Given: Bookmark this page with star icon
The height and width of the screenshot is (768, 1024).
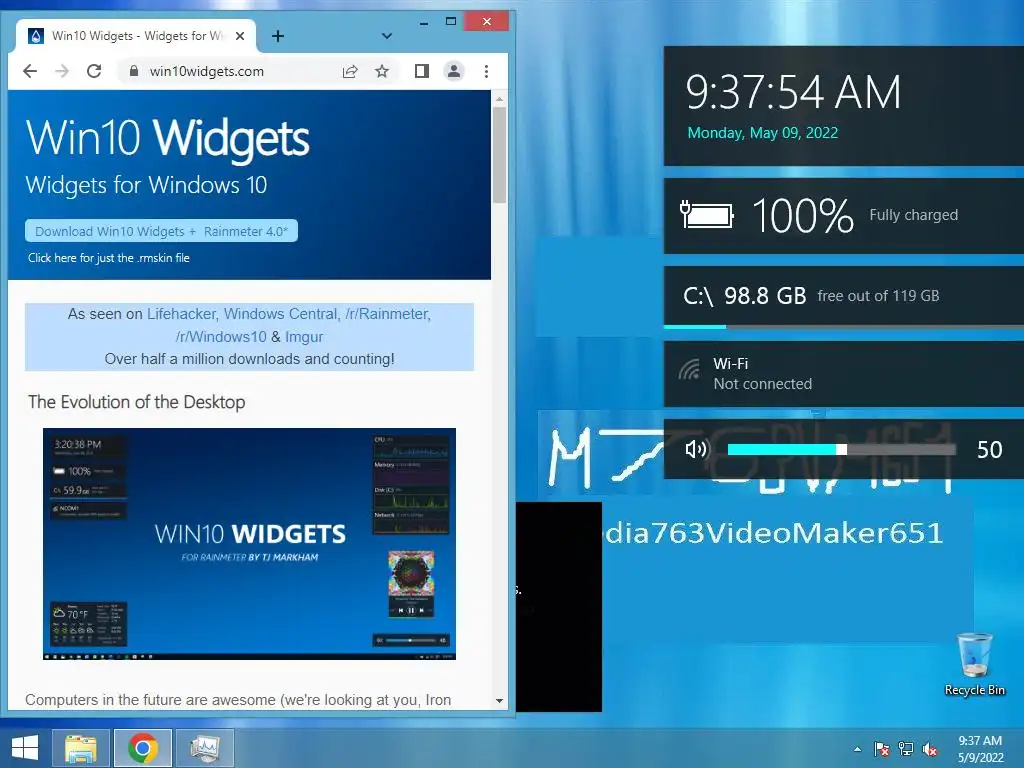Looking at the screenshot, I should pyautogui.click(x=382, y=71).
